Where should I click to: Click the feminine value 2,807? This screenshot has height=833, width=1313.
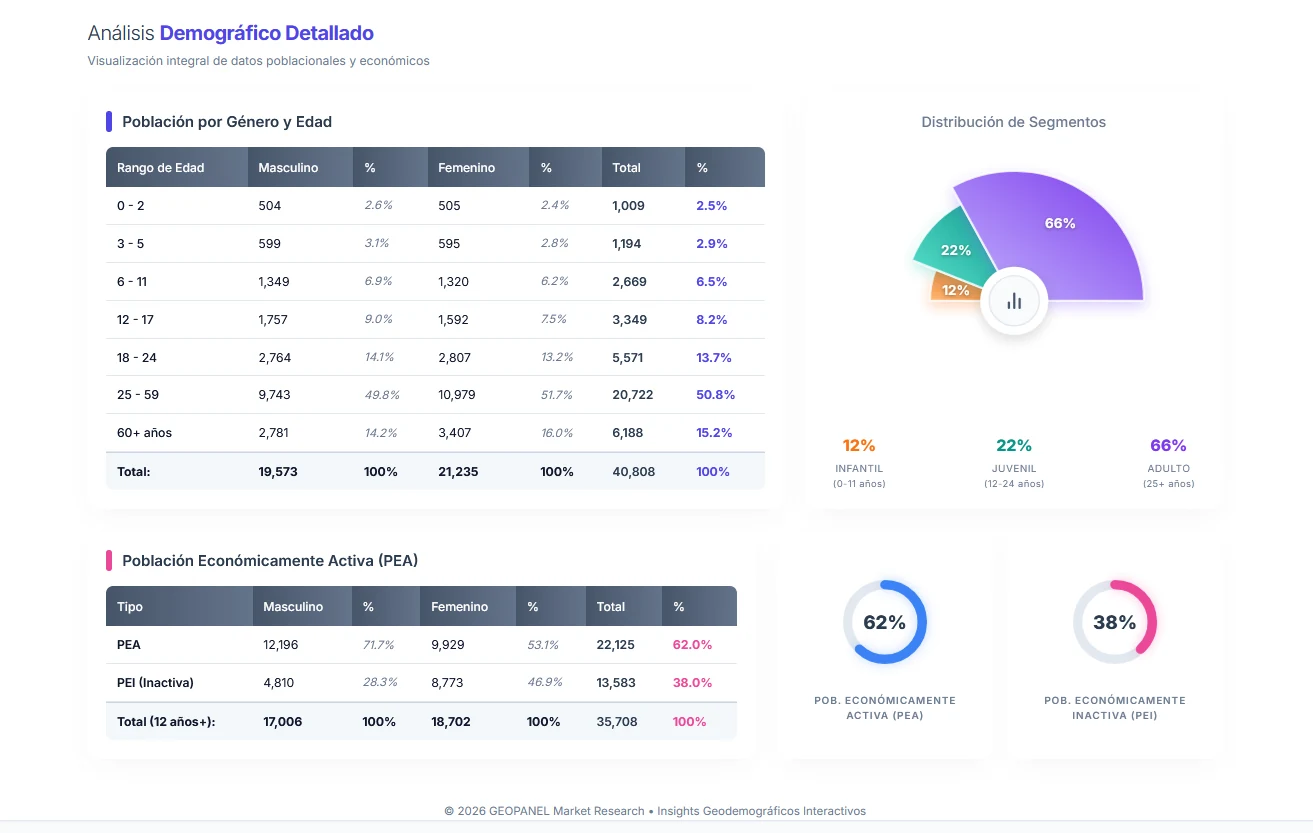455,358
